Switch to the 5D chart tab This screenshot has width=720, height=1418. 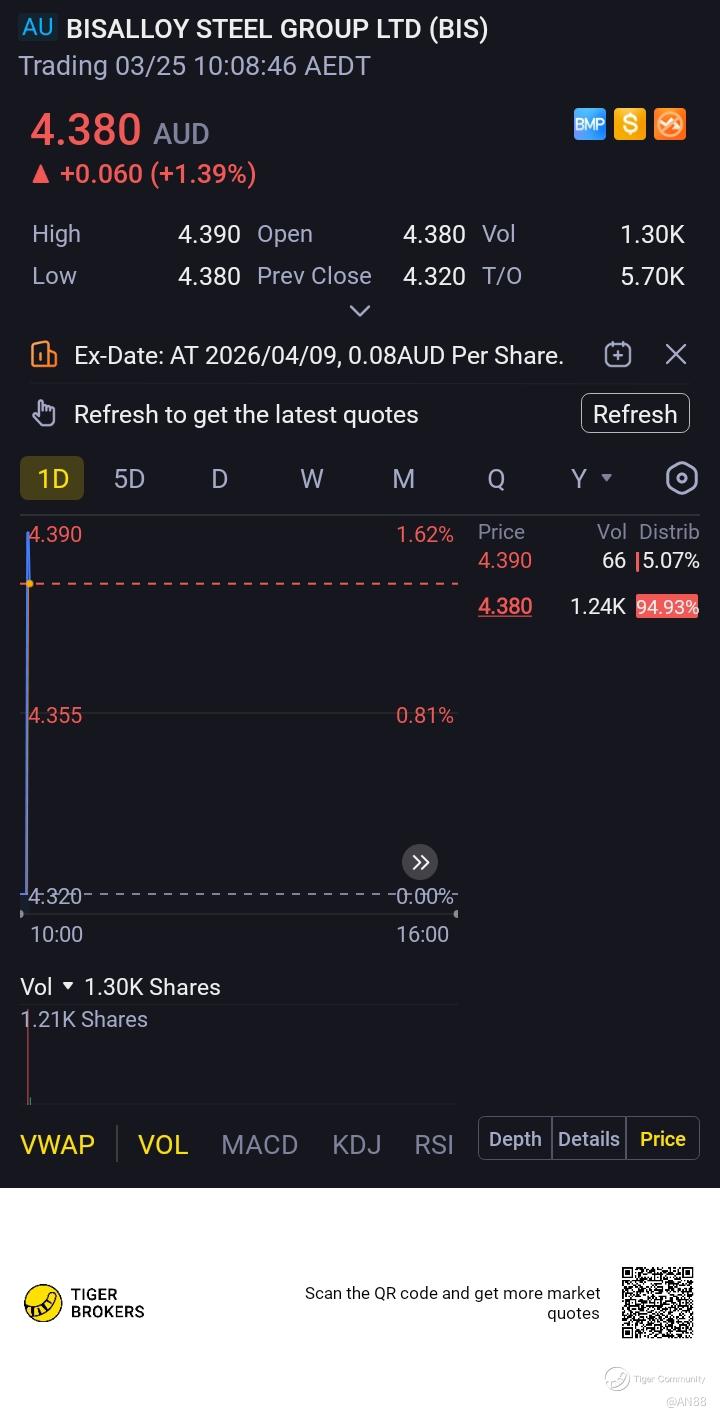(129, 478)
